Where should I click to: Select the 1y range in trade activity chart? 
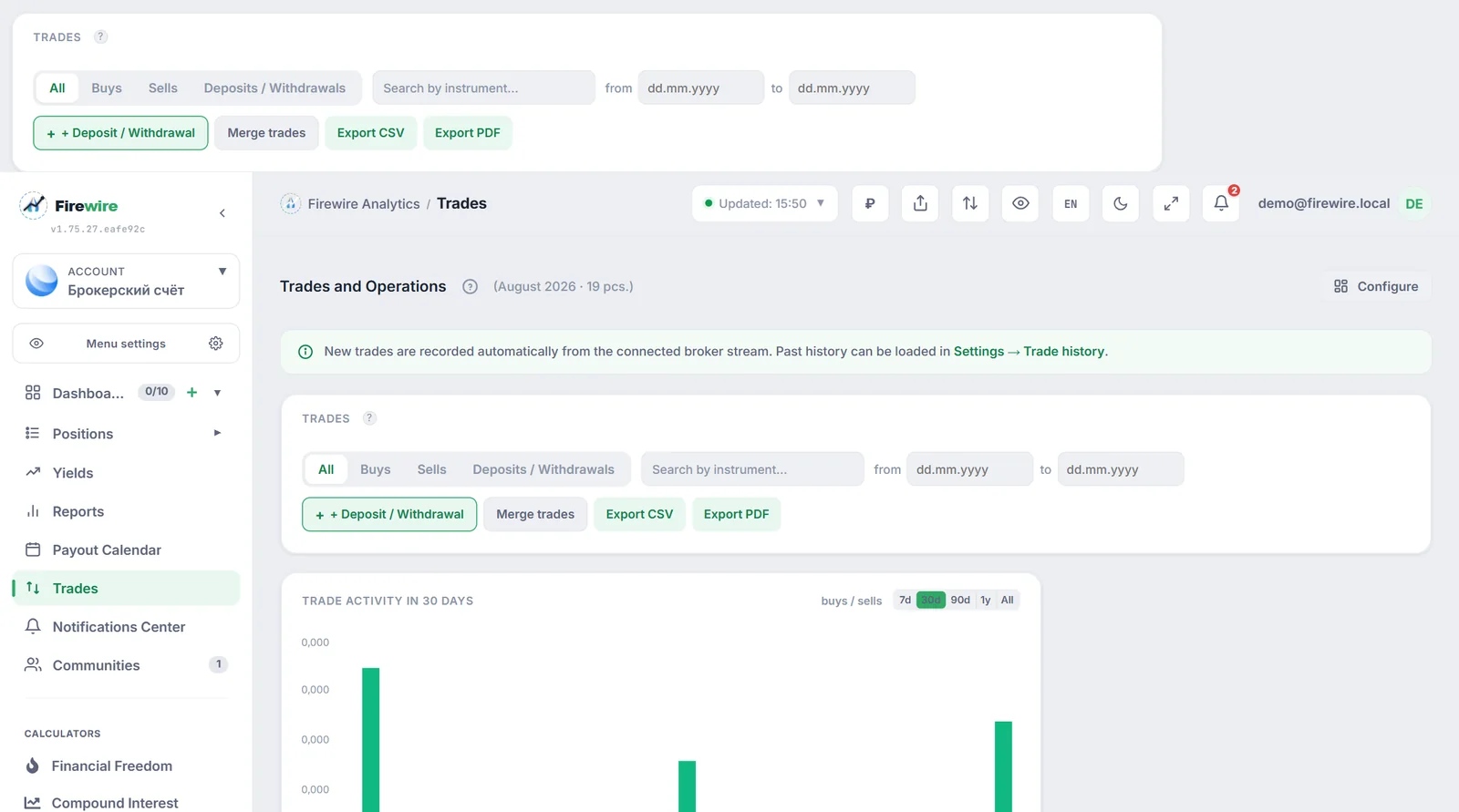tap(986, 600)
